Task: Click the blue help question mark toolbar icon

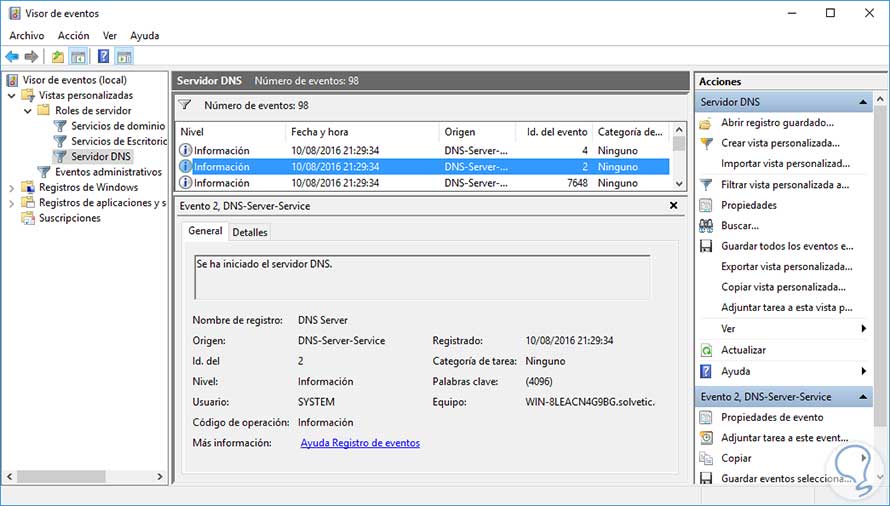Action: [103, 56]
